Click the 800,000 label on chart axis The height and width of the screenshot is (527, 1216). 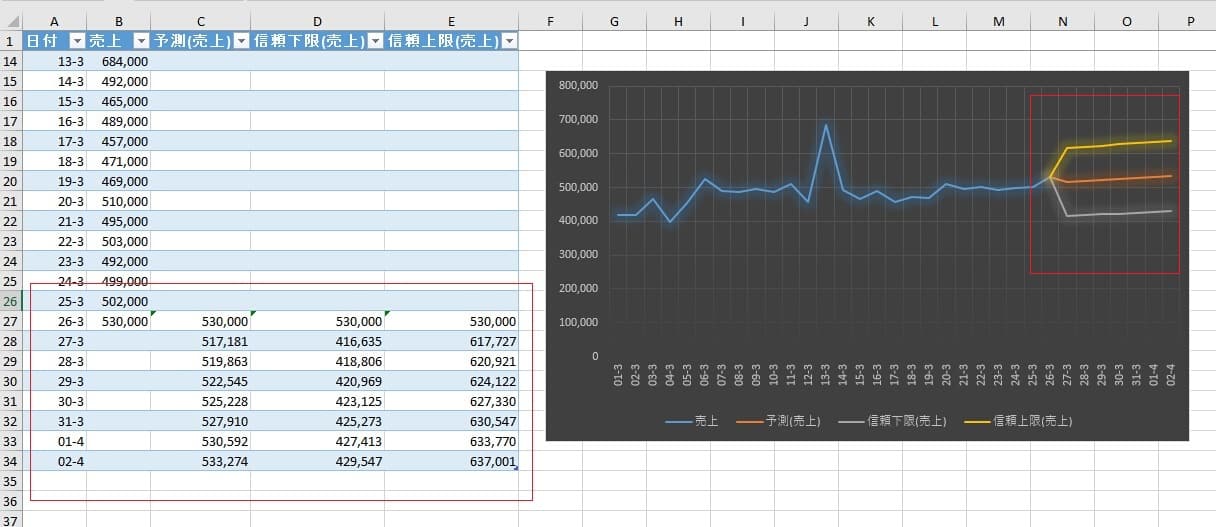click(579, 86)
